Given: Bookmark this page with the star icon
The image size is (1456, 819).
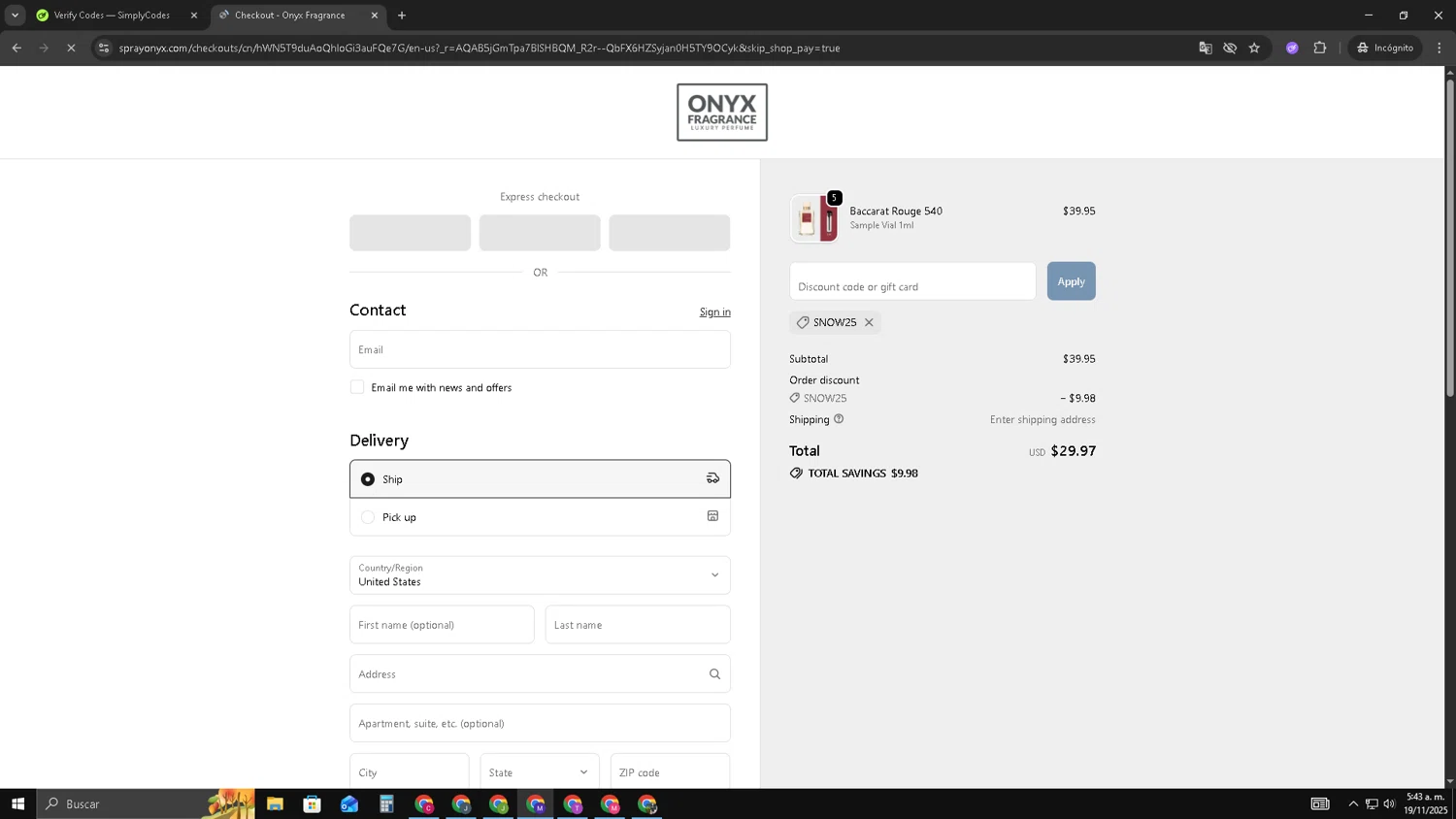Looking at the screenshot, I should point(1254,48).
